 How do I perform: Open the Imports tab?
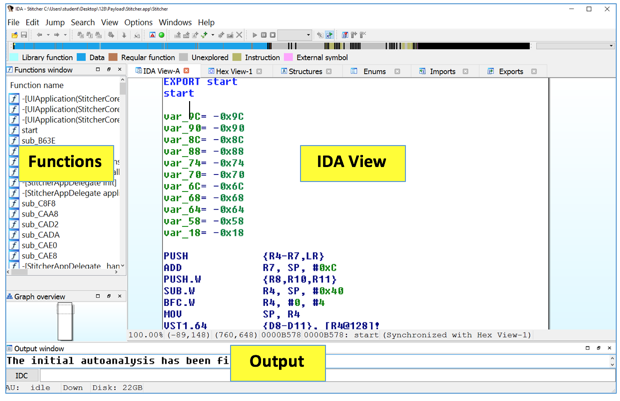(442, 72)
